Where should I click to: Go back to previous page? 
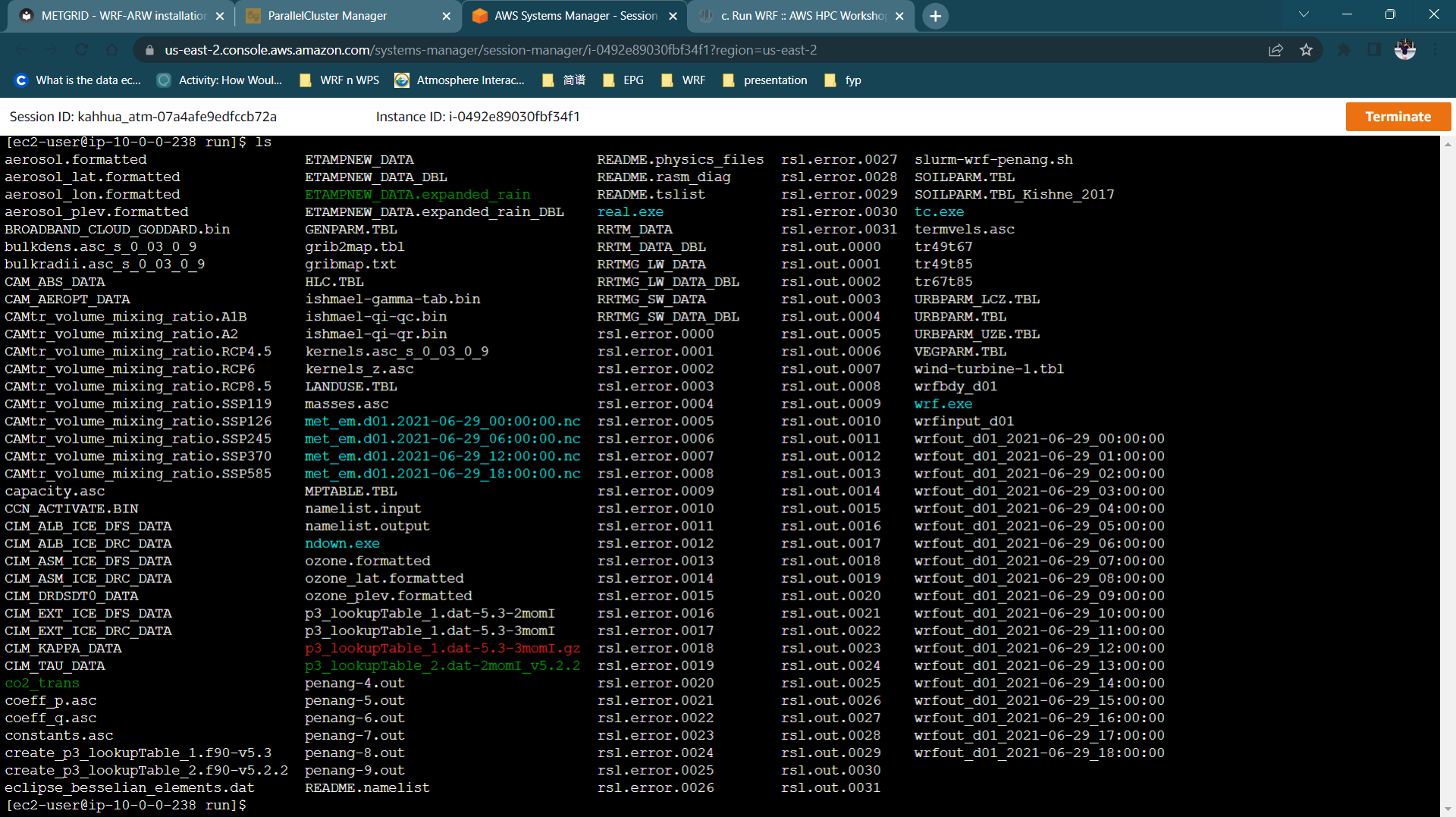pos(21,50)
